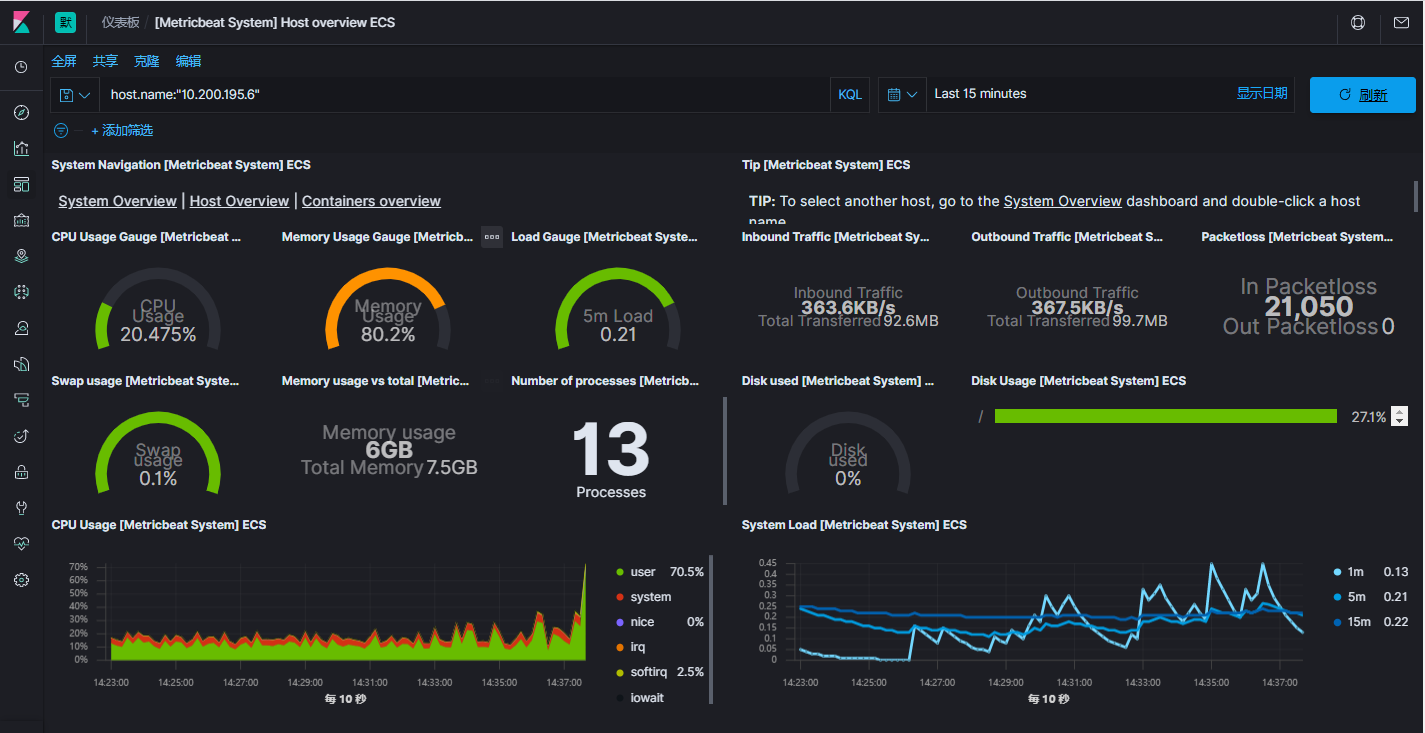
Task: Open Maps icon in sidebar
Action: tap(21, 256)
